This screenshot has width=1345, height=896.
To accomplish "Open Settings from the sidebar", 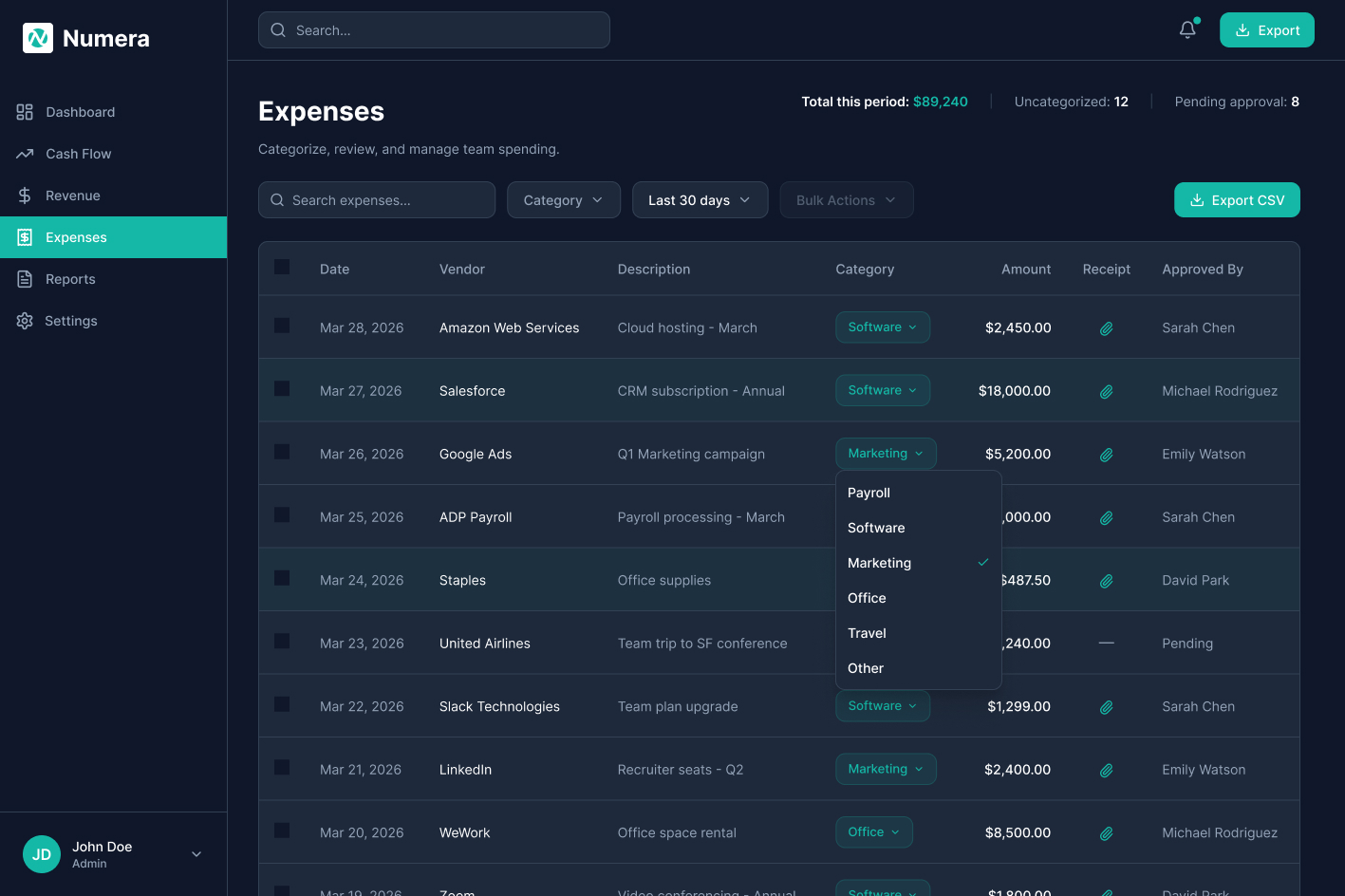I will [114, 321].
